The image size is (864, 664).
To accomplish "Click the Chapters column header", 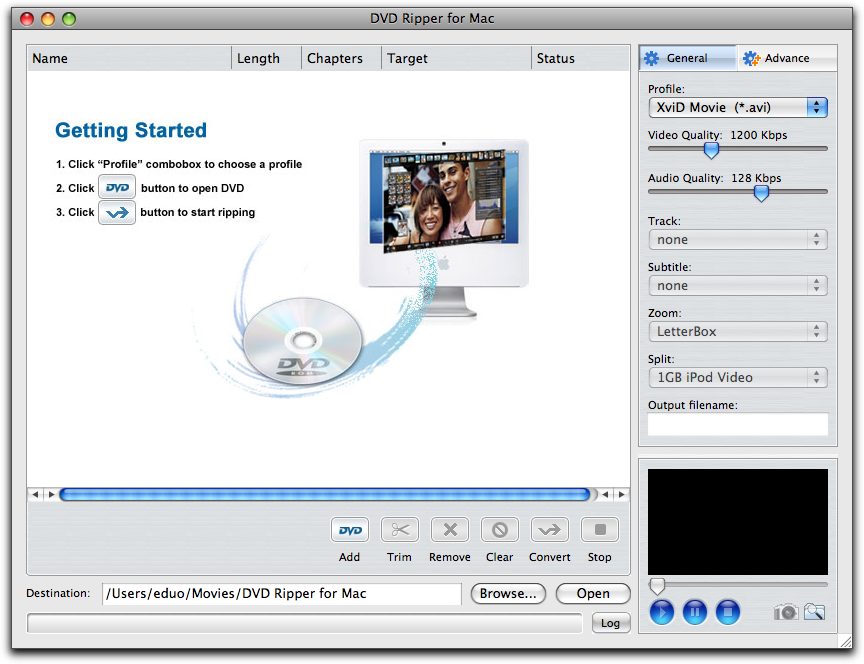I will pyautogui.click(x=341, y=58).
